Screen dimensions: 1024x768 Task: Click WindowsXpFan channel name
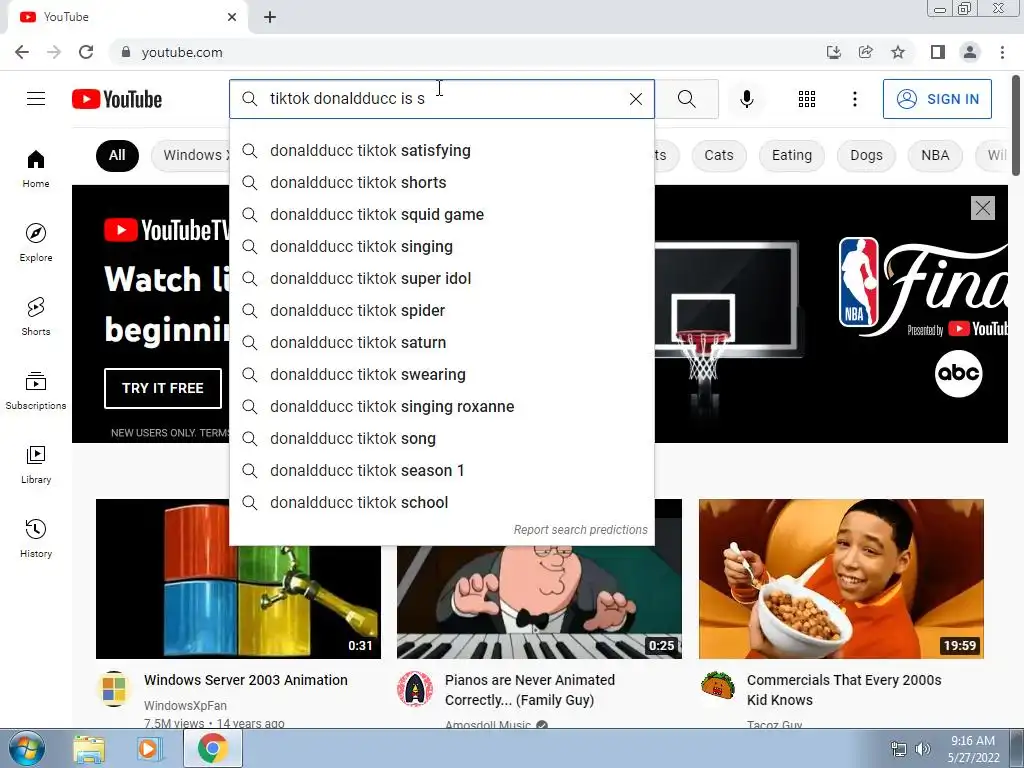185,705
